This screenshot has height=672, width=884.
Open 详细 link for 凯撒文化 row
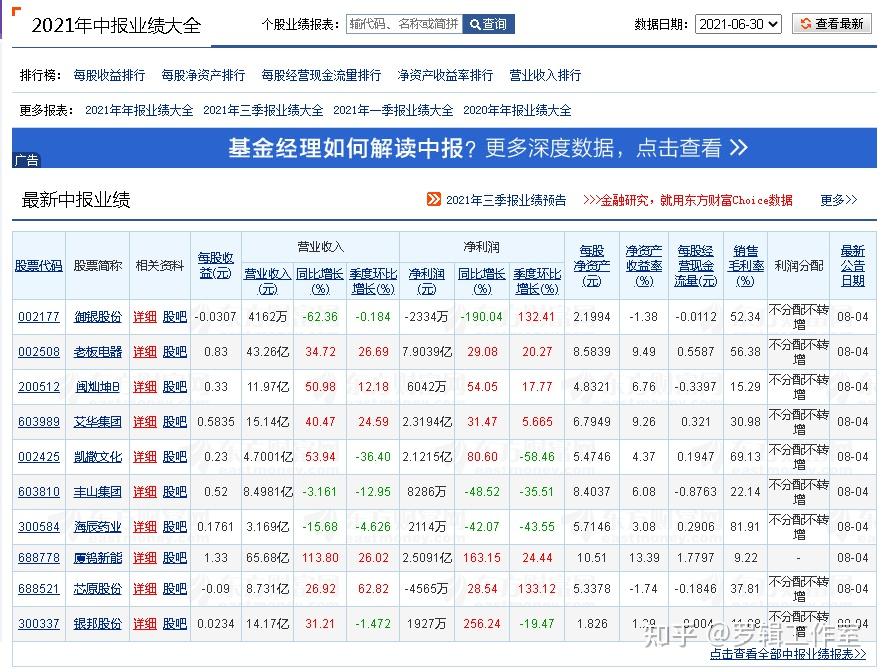[x=144, y=457]
